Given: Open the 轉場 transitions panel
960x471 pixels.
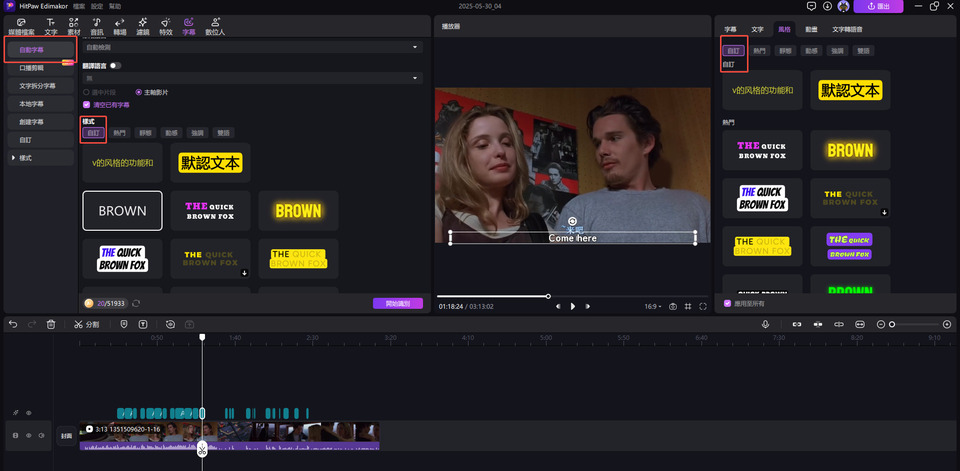Looking at the screenshot, I should (x=120, y=26).
